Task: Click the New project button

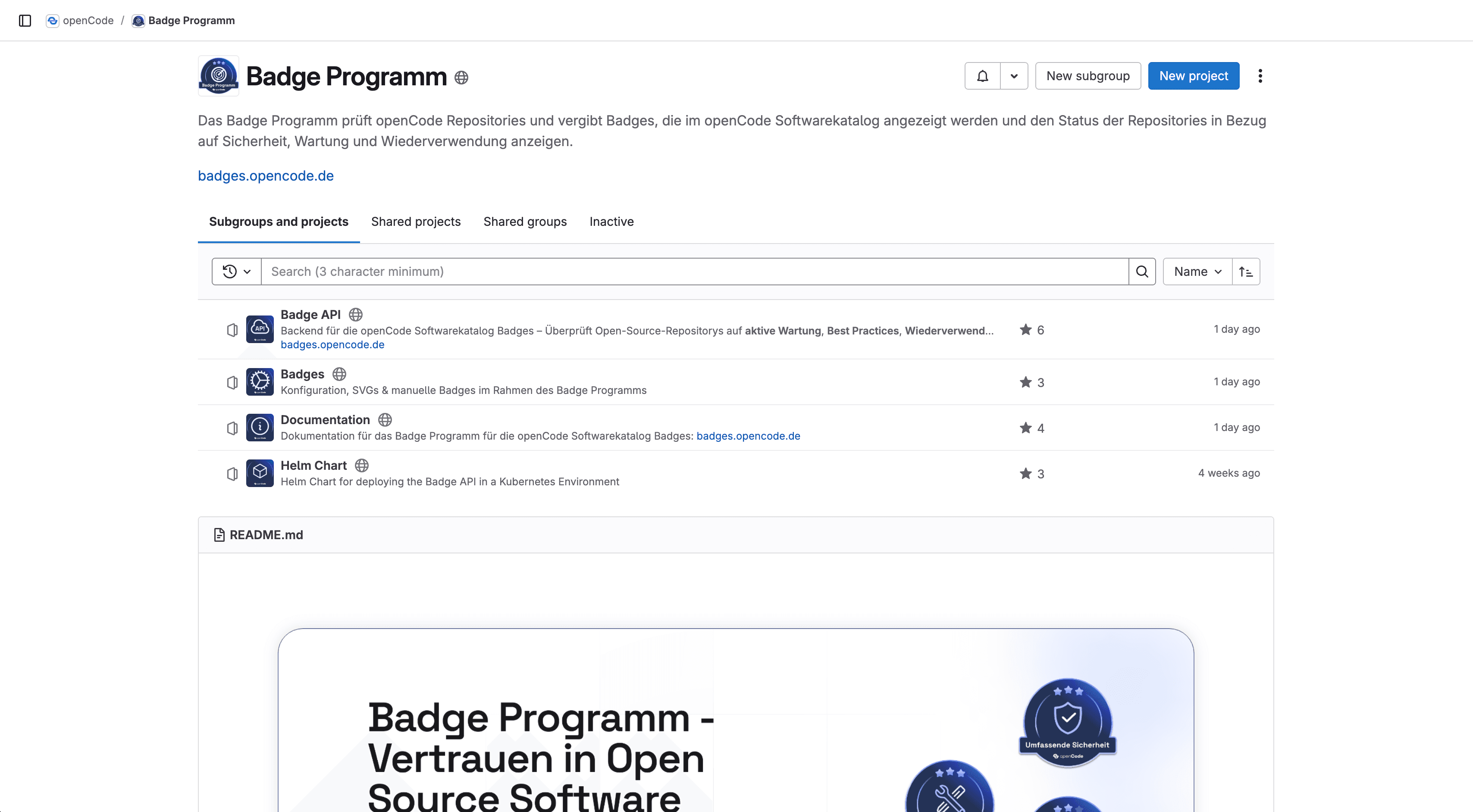Action: pos(1194,76)
